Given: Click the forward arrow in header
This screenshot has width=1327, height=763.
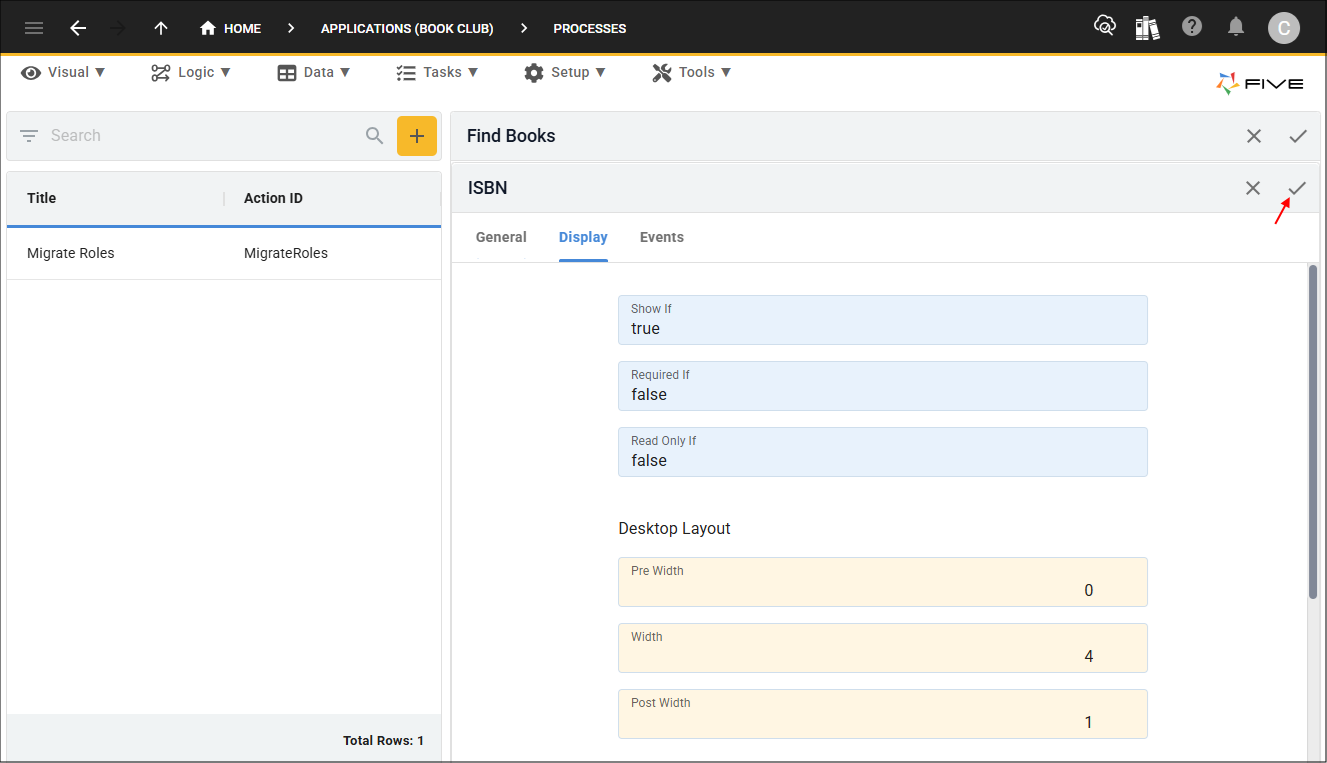Looking at the screenshot, I should pyautogui.click(x=118, y=28).
